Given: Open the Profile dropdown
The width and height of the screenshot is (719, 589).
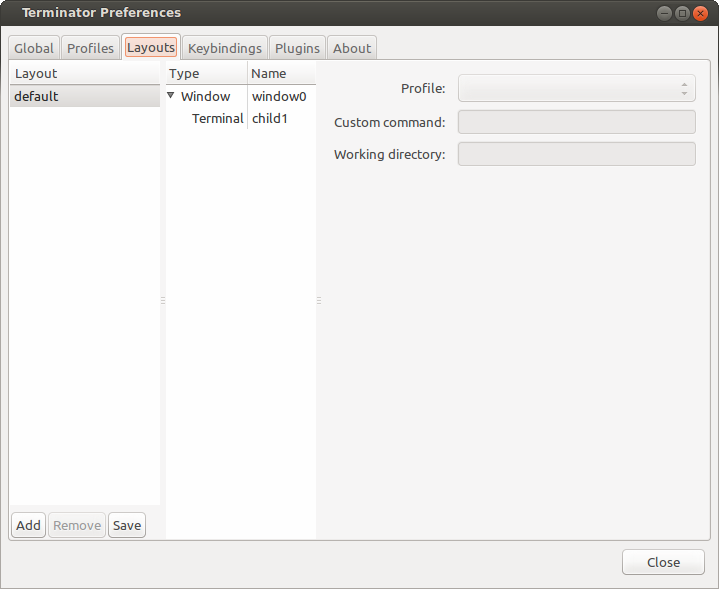Looking at the screenshot, I should [576, 88].
